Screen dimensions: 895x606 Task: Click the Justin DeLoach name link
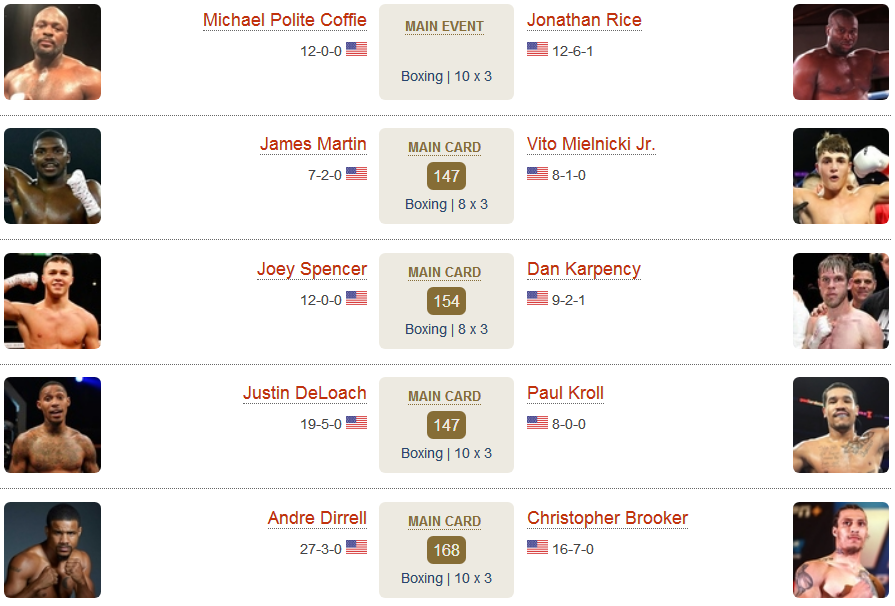pyautogui.click(x=305, y=393)
